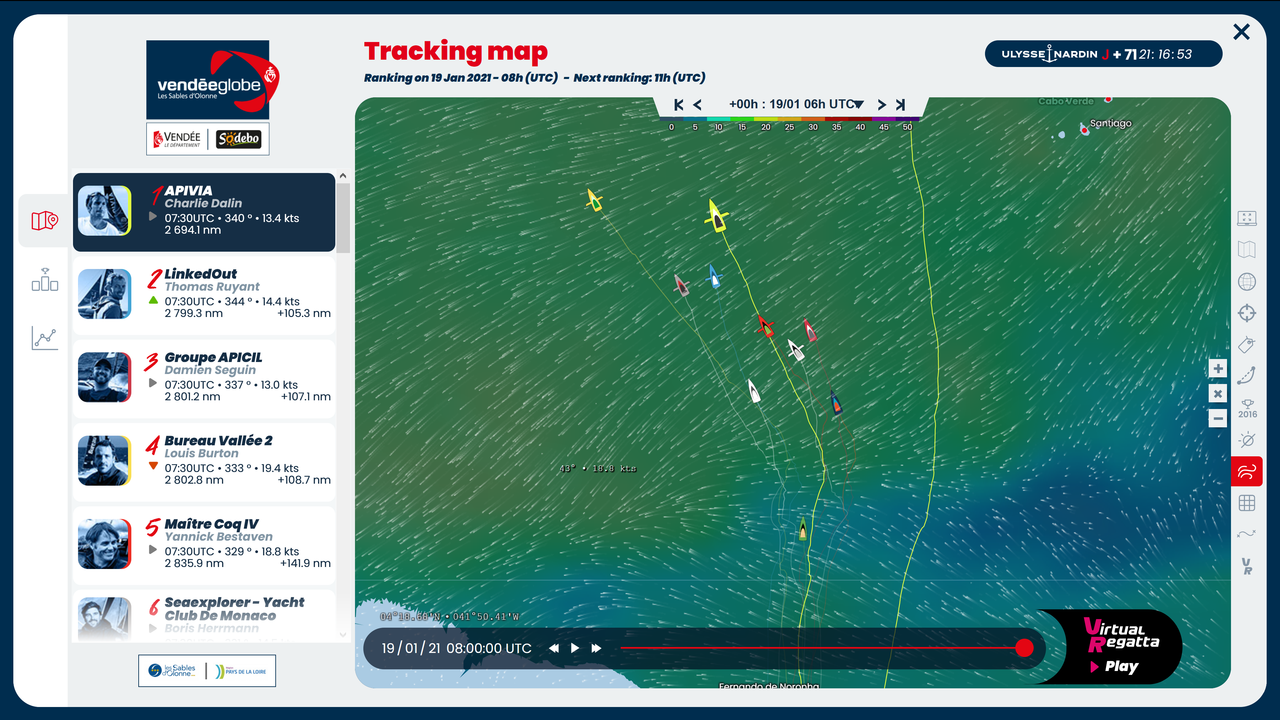Zoom out with the minus button
Image resolution: width=1280 pixels, height=720 pixels.
tap(1218, 419)
